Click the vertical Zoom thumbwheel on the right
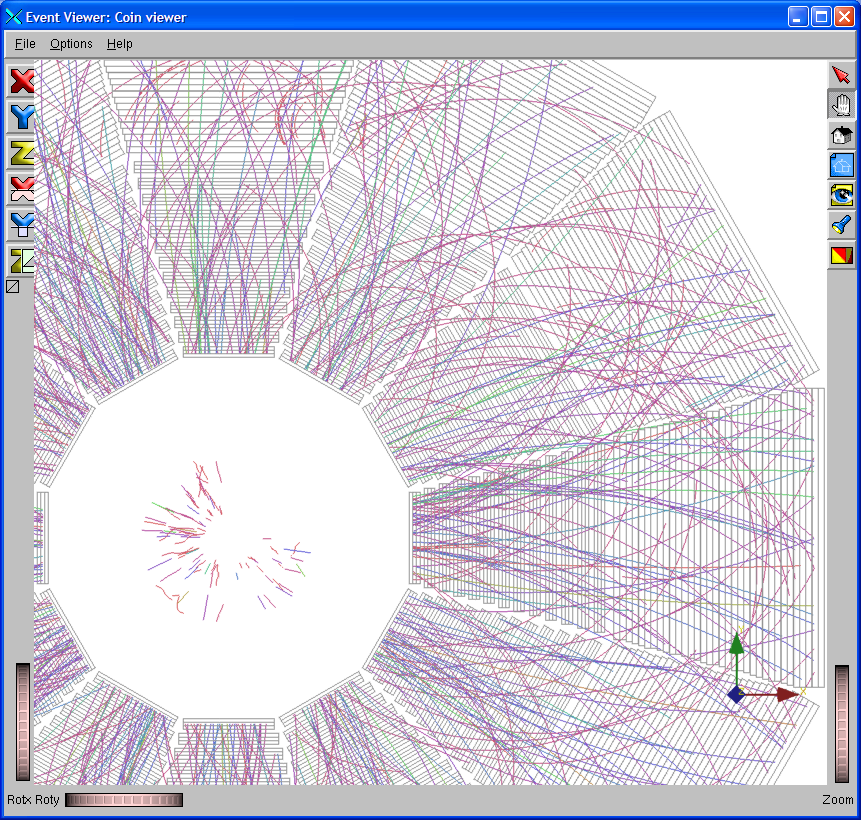This screenshot has width=861, height=820. pos(842,723)
